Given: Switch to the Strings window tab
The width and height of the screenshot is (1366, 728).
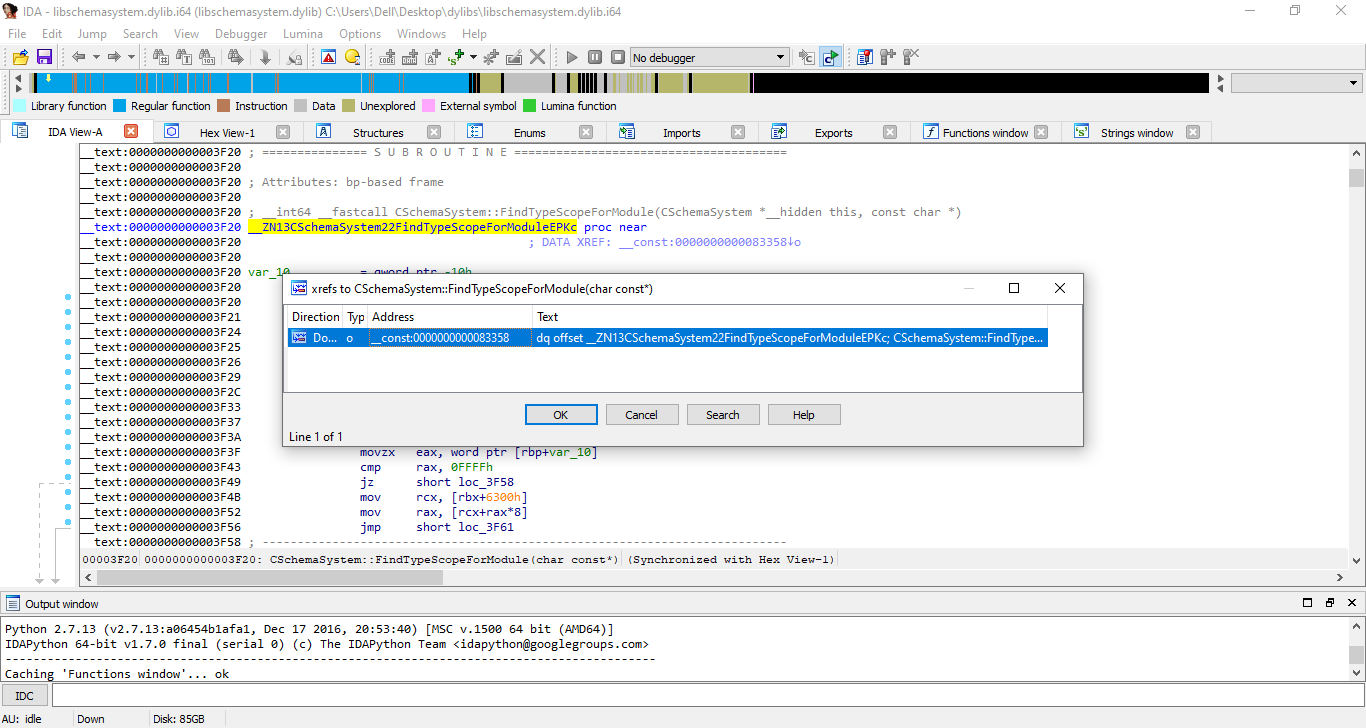Looking at the screenshot, I should [x=1137, y=132].
